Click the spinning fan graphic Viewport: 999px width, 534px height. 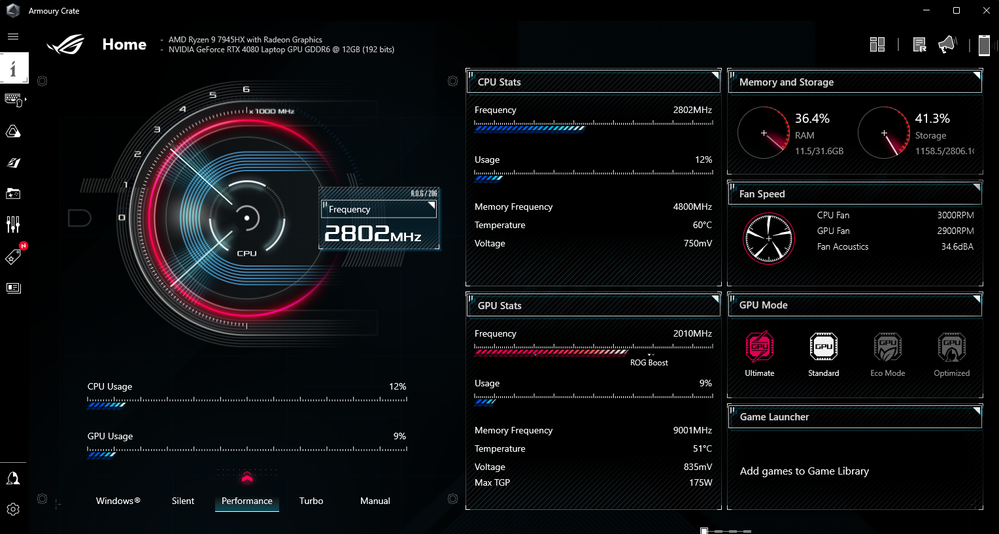pyautogui.click(x=769, y=238)
